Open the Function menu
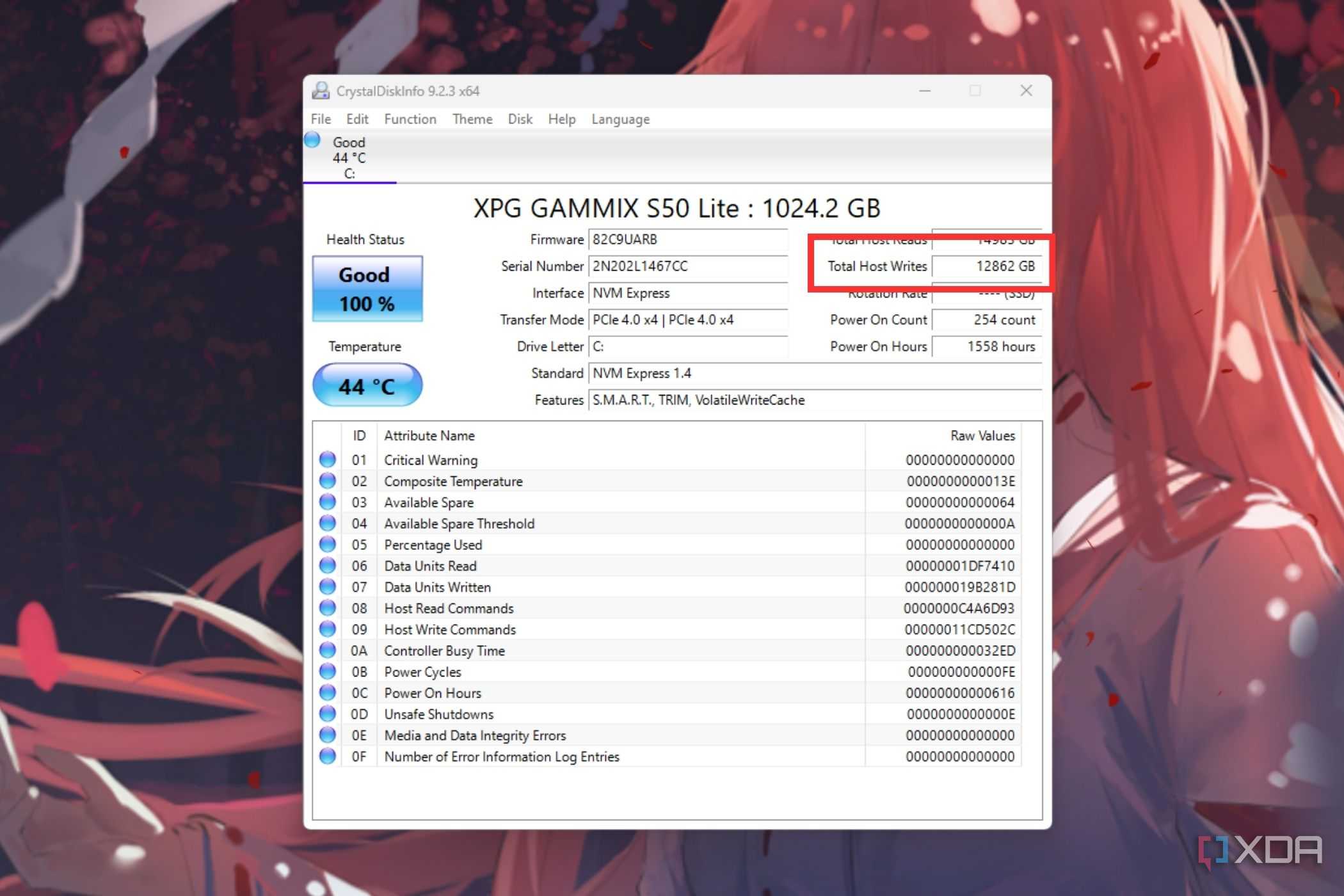Screen dimensions: 1344x896 tap(410, 119)
